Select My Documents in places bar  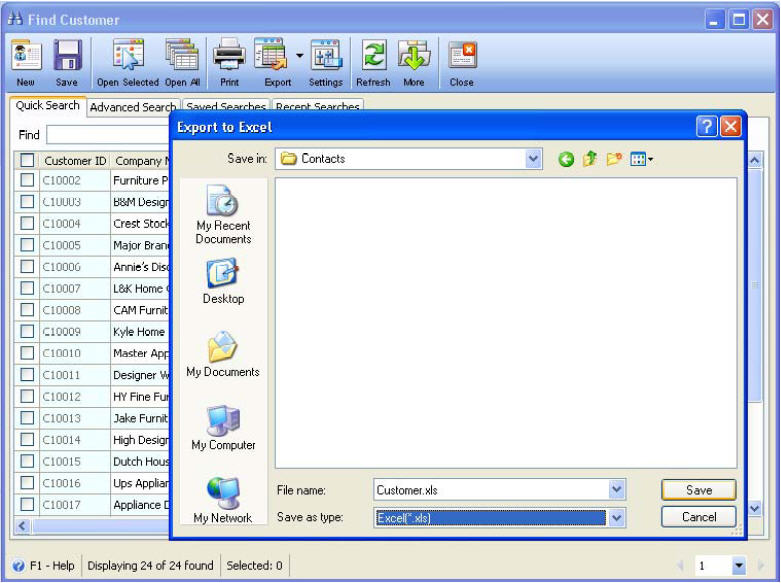point(223,354)
